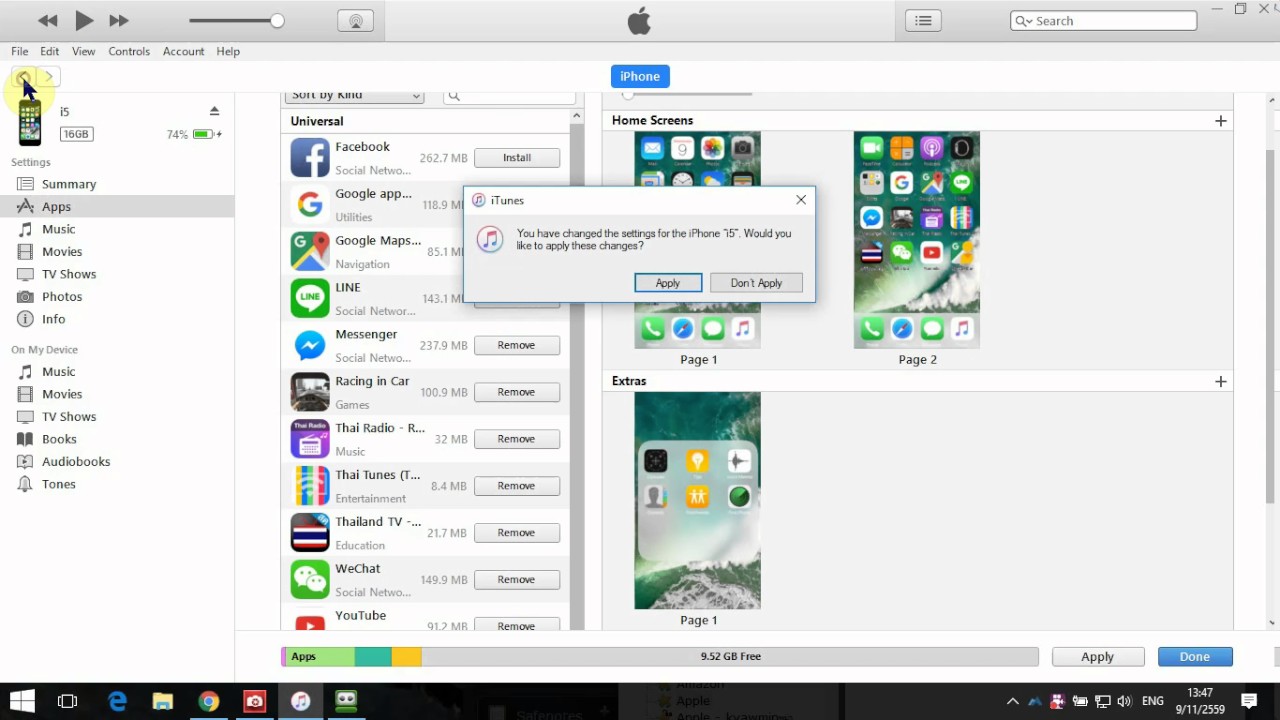This screenshot has height=720, width=1280.
Task: Remove the Thailand TV app
Action: pos(517,533)
